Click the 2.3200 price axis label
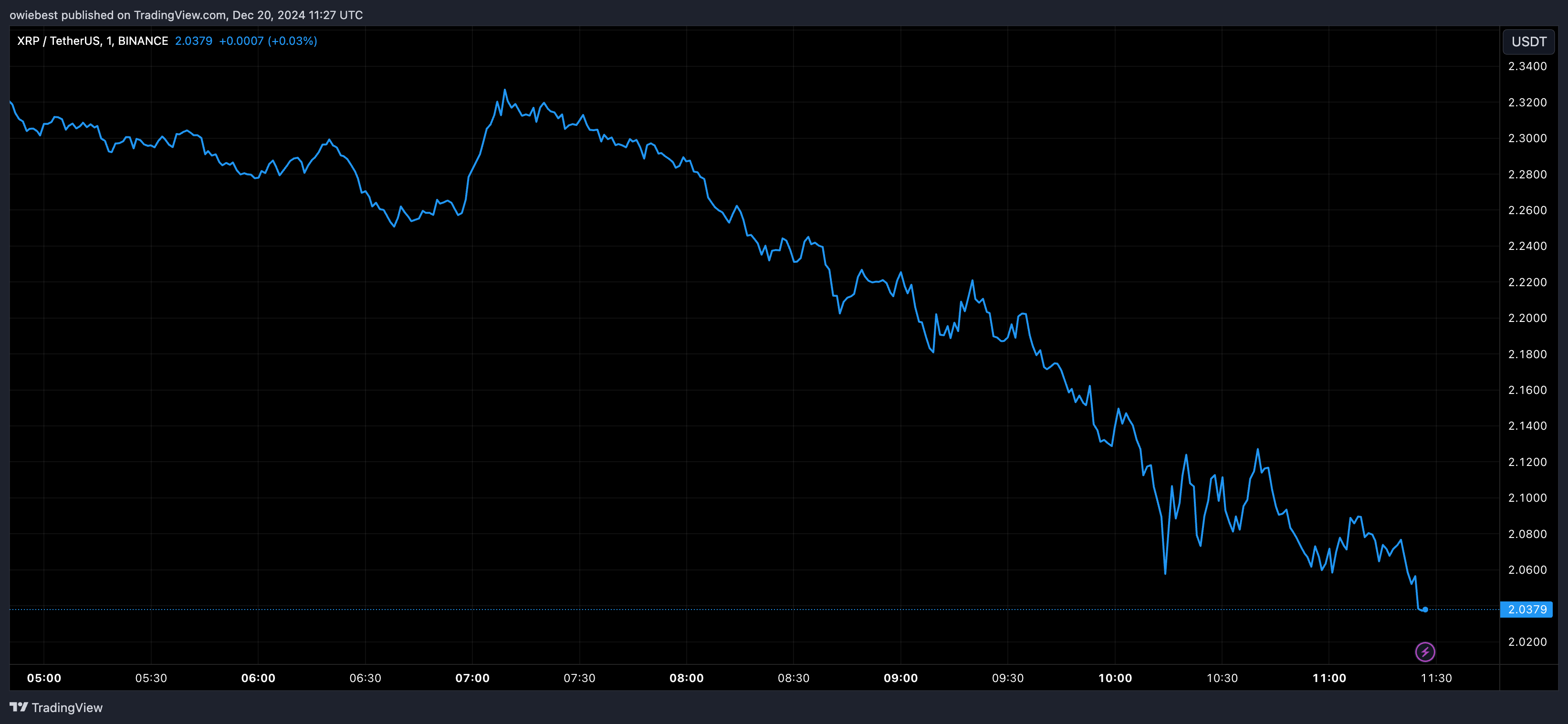1568x724 pixels. pyautogui.click(x=1527, y=102)
